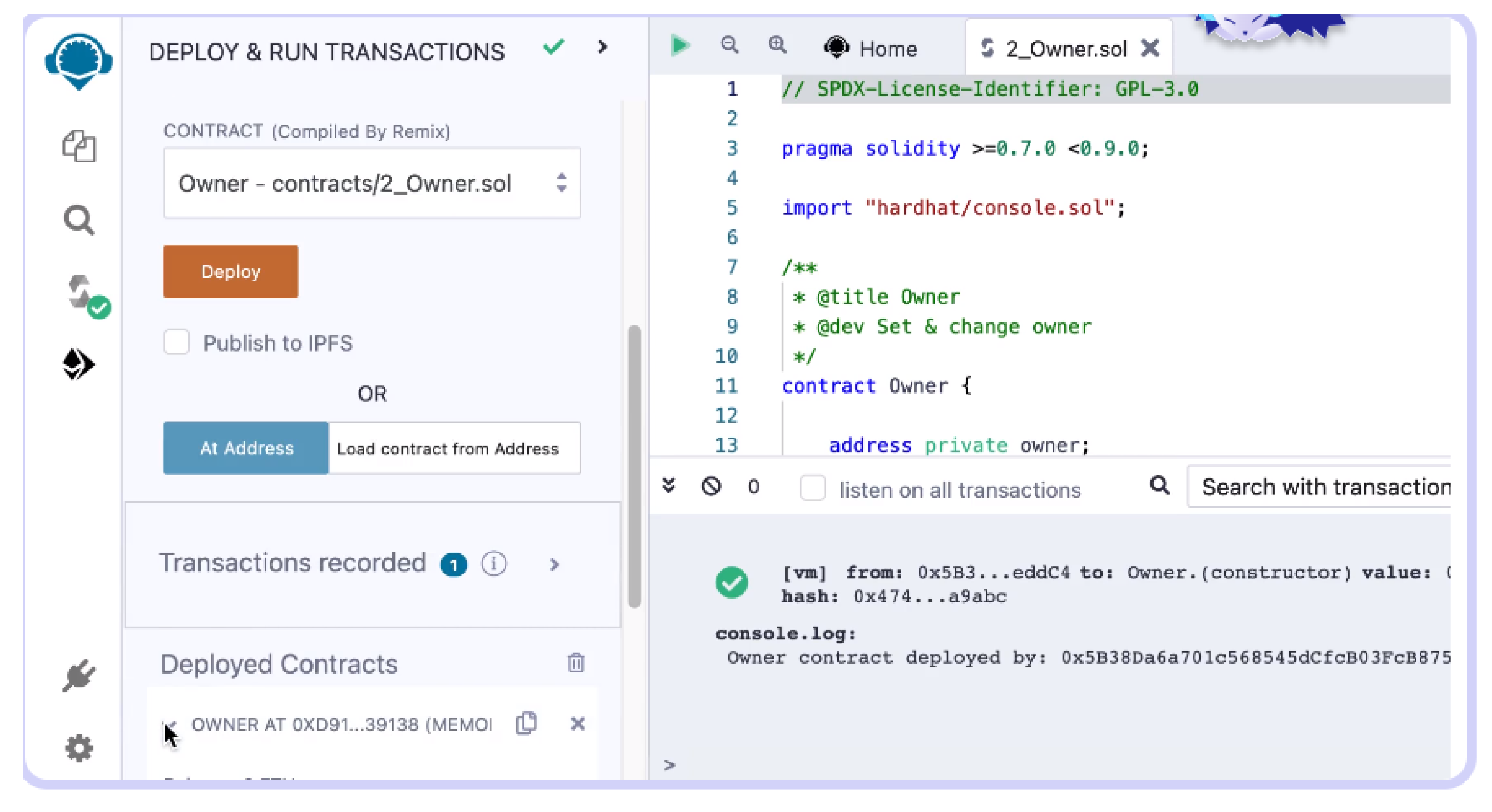Screen dimensions: 1492x812
Task: Collapse the terminal with the double-chevron
Action: [669, 485]
